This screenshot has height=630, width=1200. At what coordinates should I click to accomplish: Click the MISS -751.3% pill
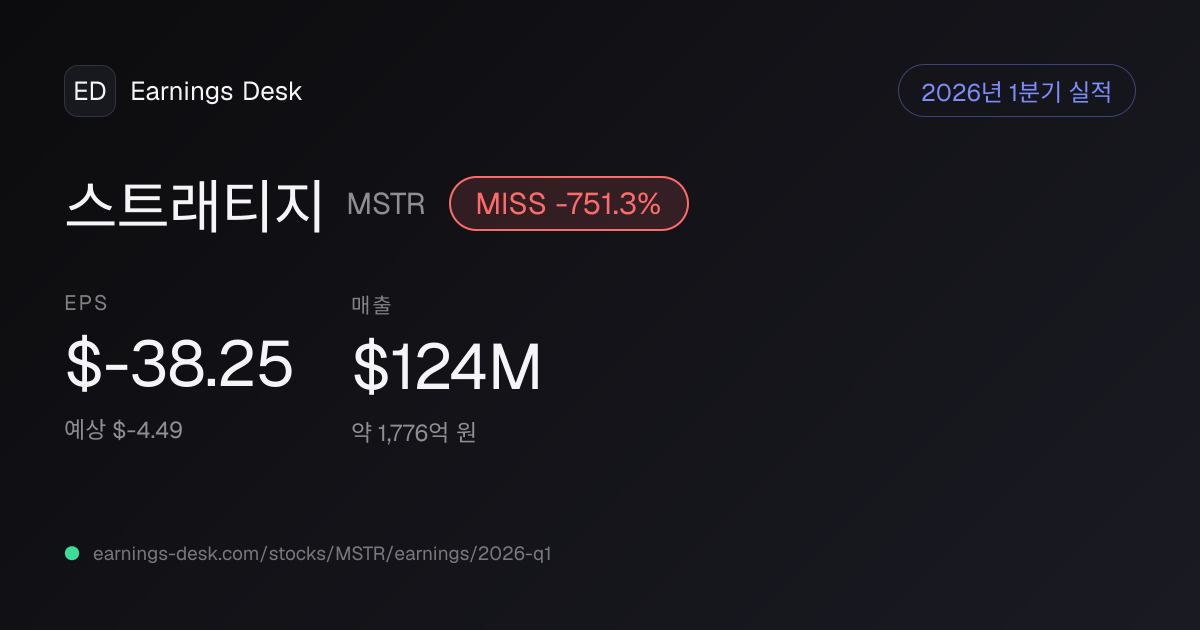(x=569, y=204)
